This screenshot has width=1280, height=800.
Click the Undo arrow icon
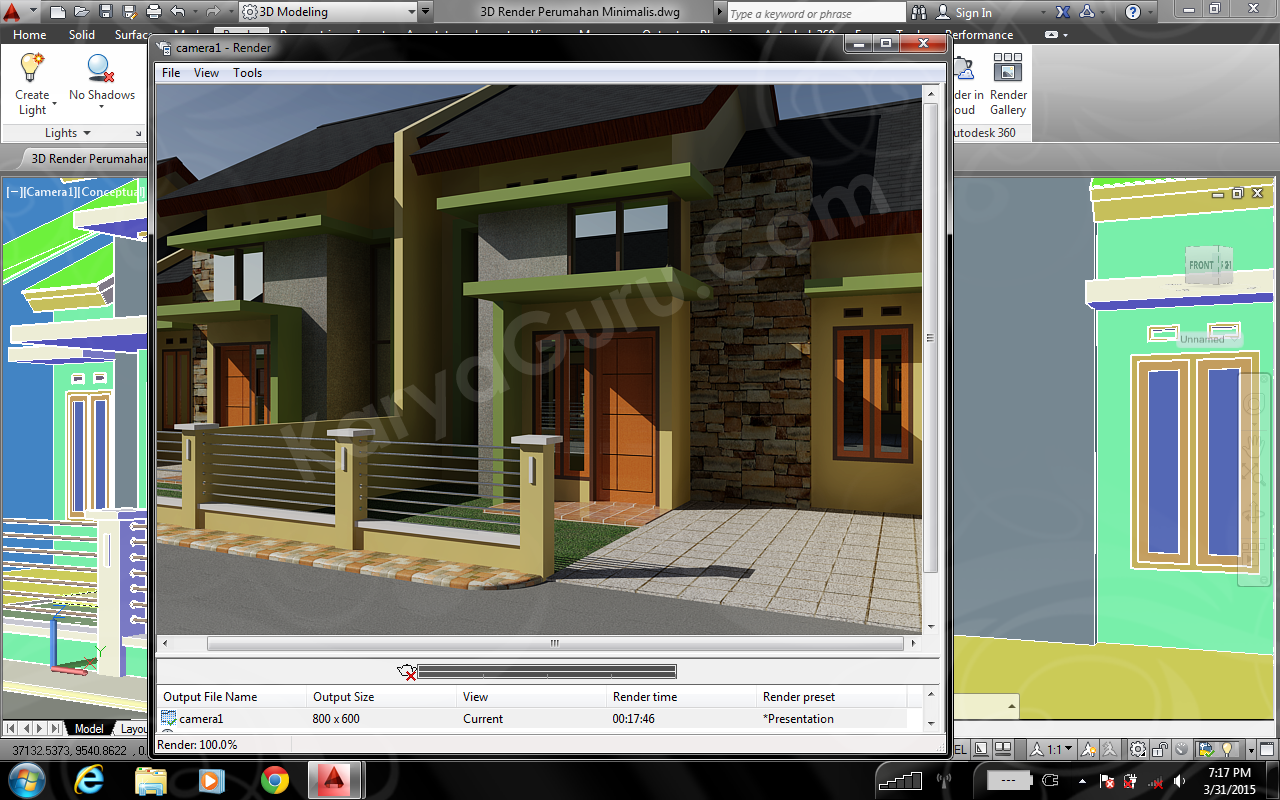click(x=179, y=12)
